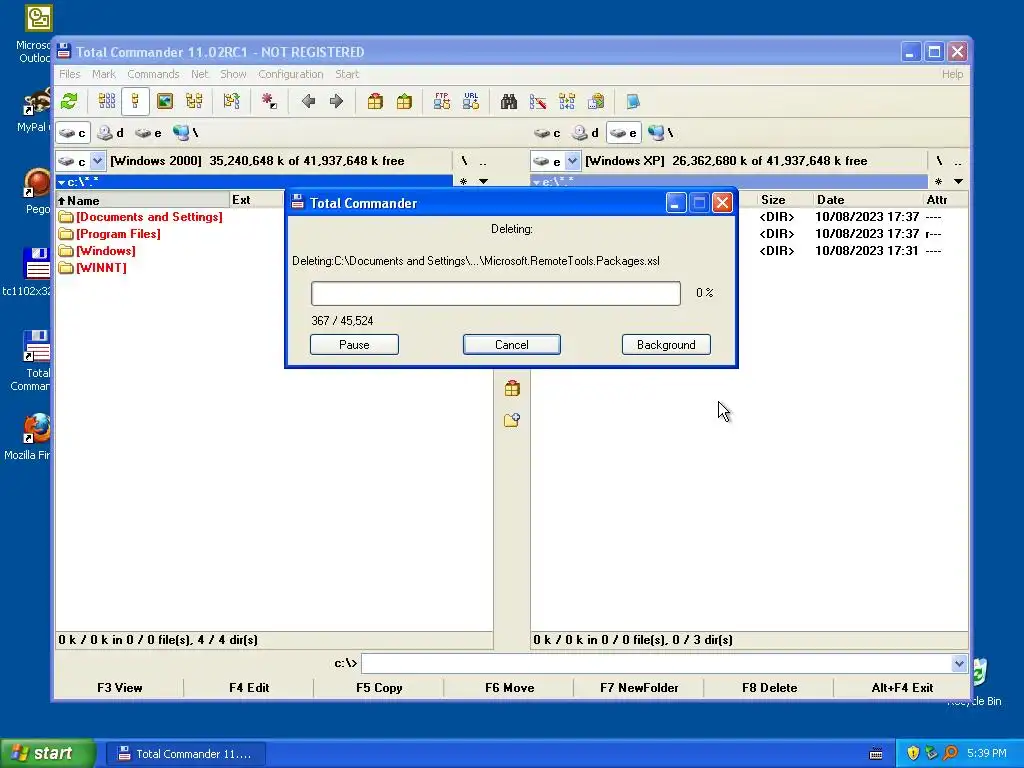The height and width of the screenshot is (768, 1024).
Task: Select the [Program Files] folder
Action: [118, 234]
